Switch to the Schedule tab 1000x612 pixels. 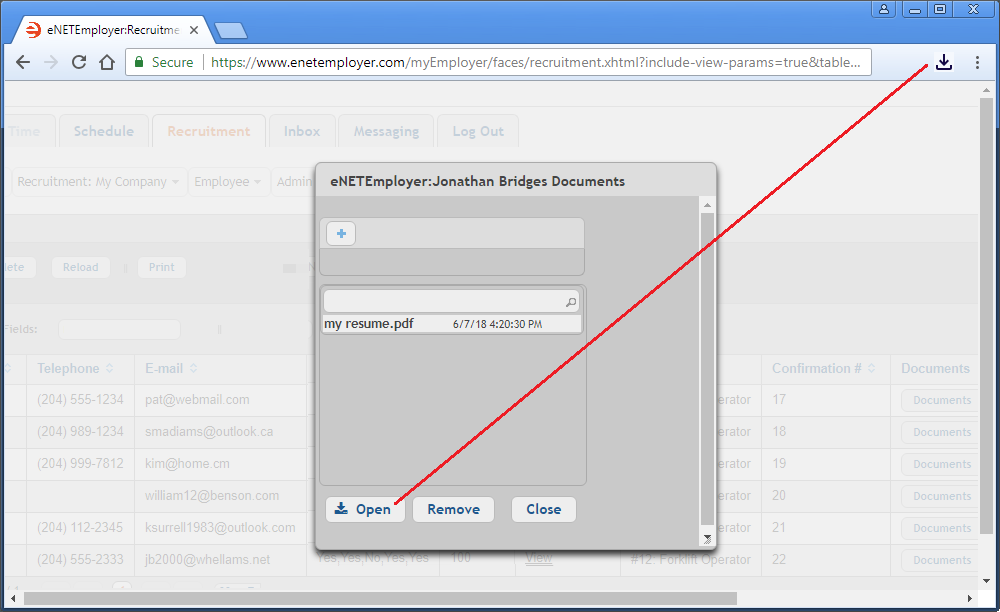(x=103, y=131)
